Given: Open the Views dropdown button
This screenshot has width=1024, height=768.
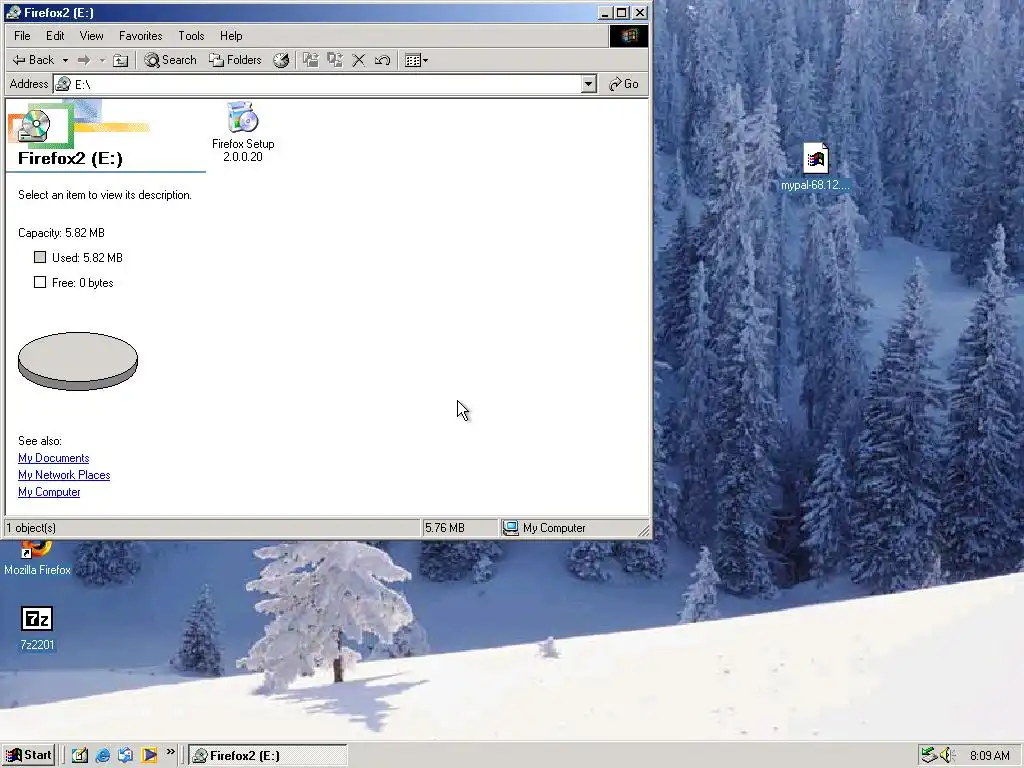Looking at the screenshot, I should click(417, 60).
